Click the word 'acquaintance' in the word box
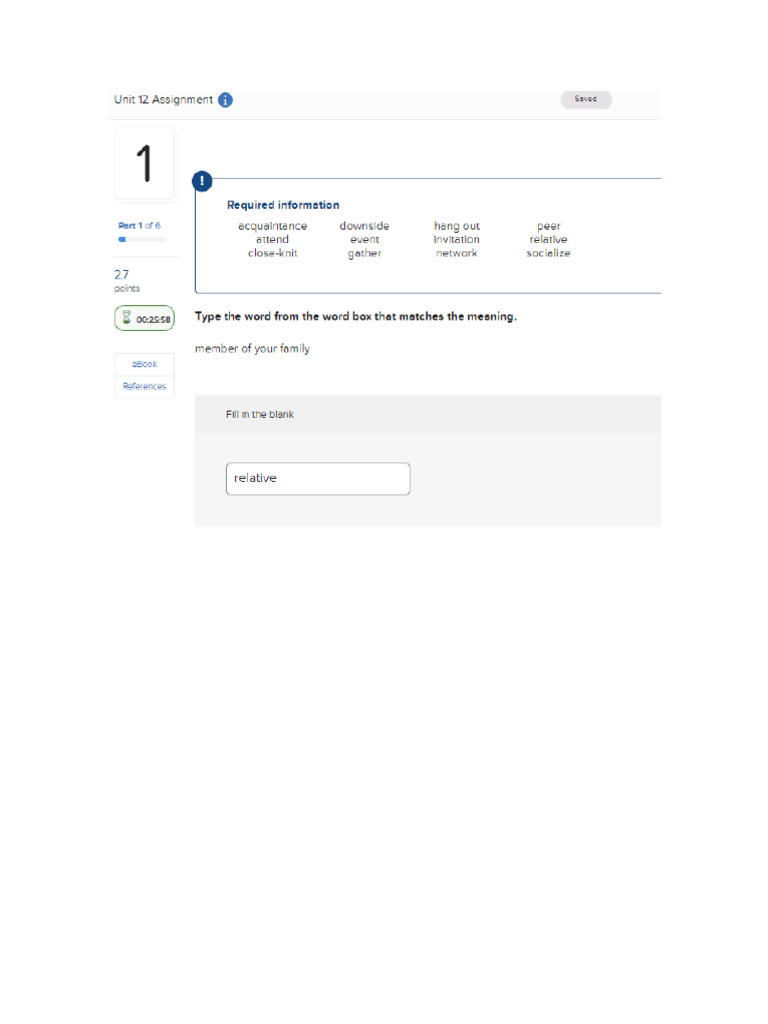 [x=272, y=226]
